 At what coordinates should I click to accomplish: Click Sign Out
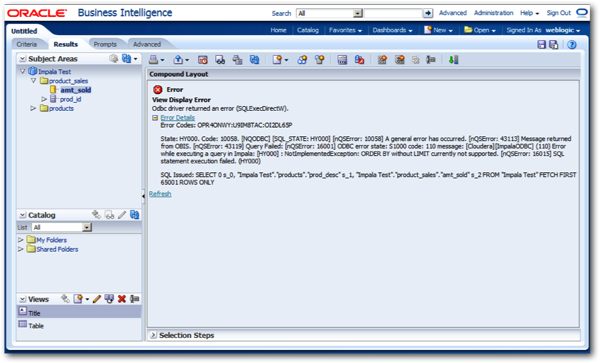pos(559,13)
